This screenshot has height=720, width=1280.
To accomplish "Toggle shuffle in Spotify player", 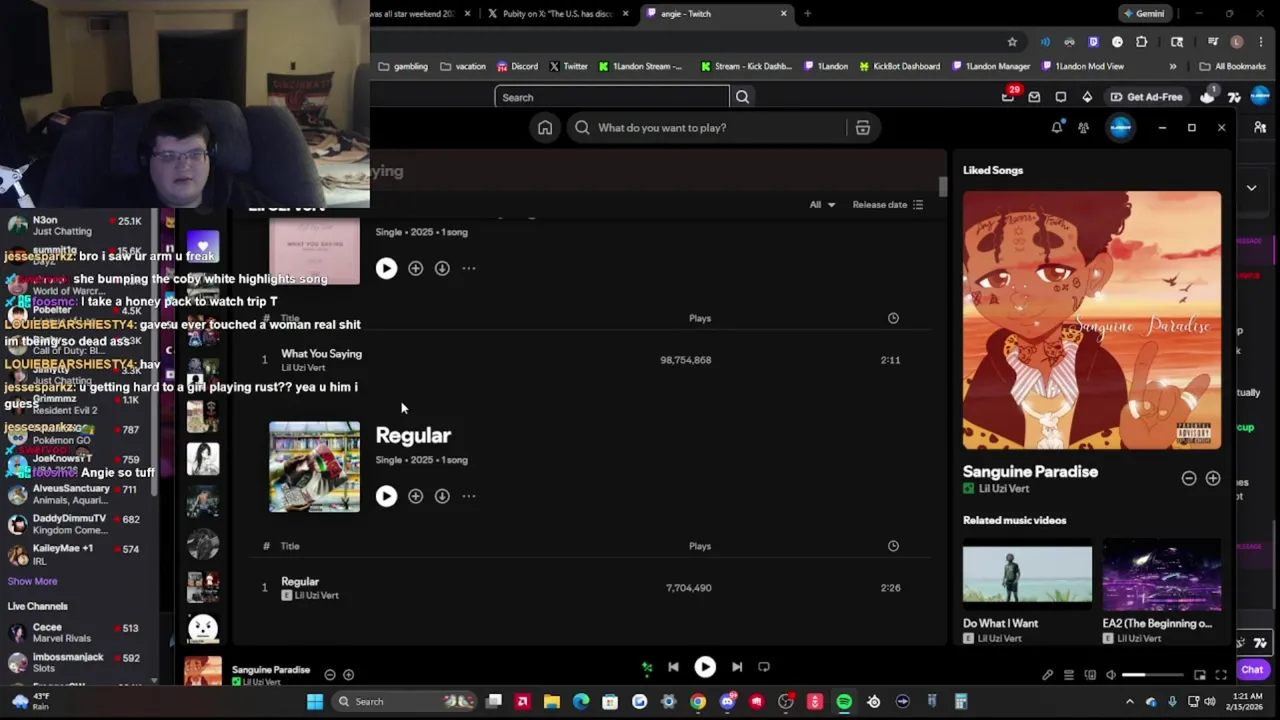I will point(647,667).
